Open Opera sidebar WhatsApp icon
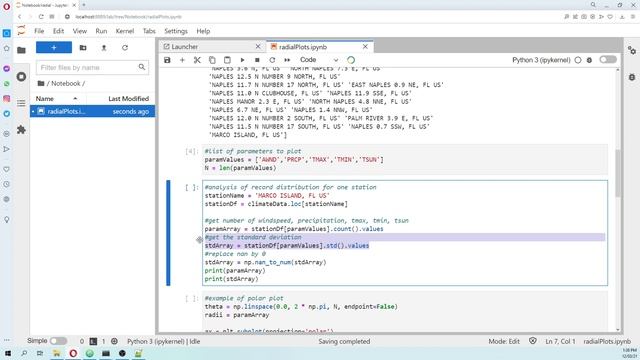Screen dimensions: 640x360 [7, 84]
